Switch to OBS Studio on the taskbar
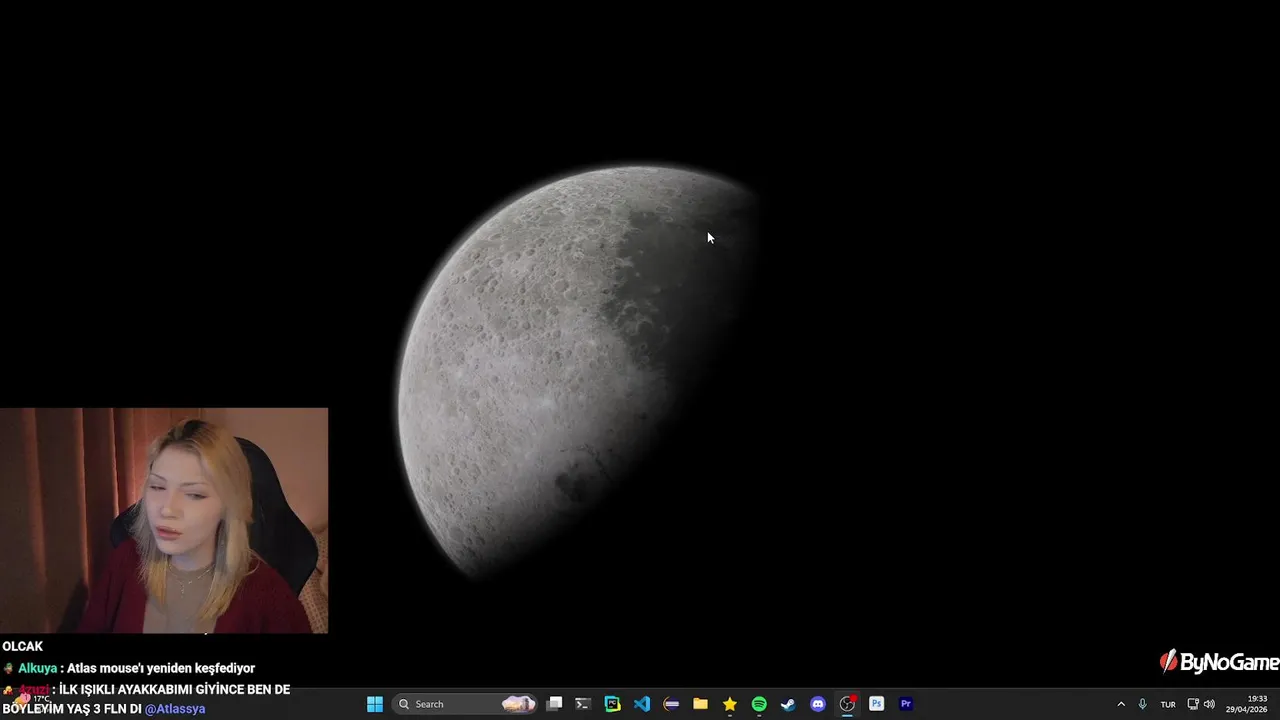The height and width of the screenshot is (720, 1280). coord(847,704)
